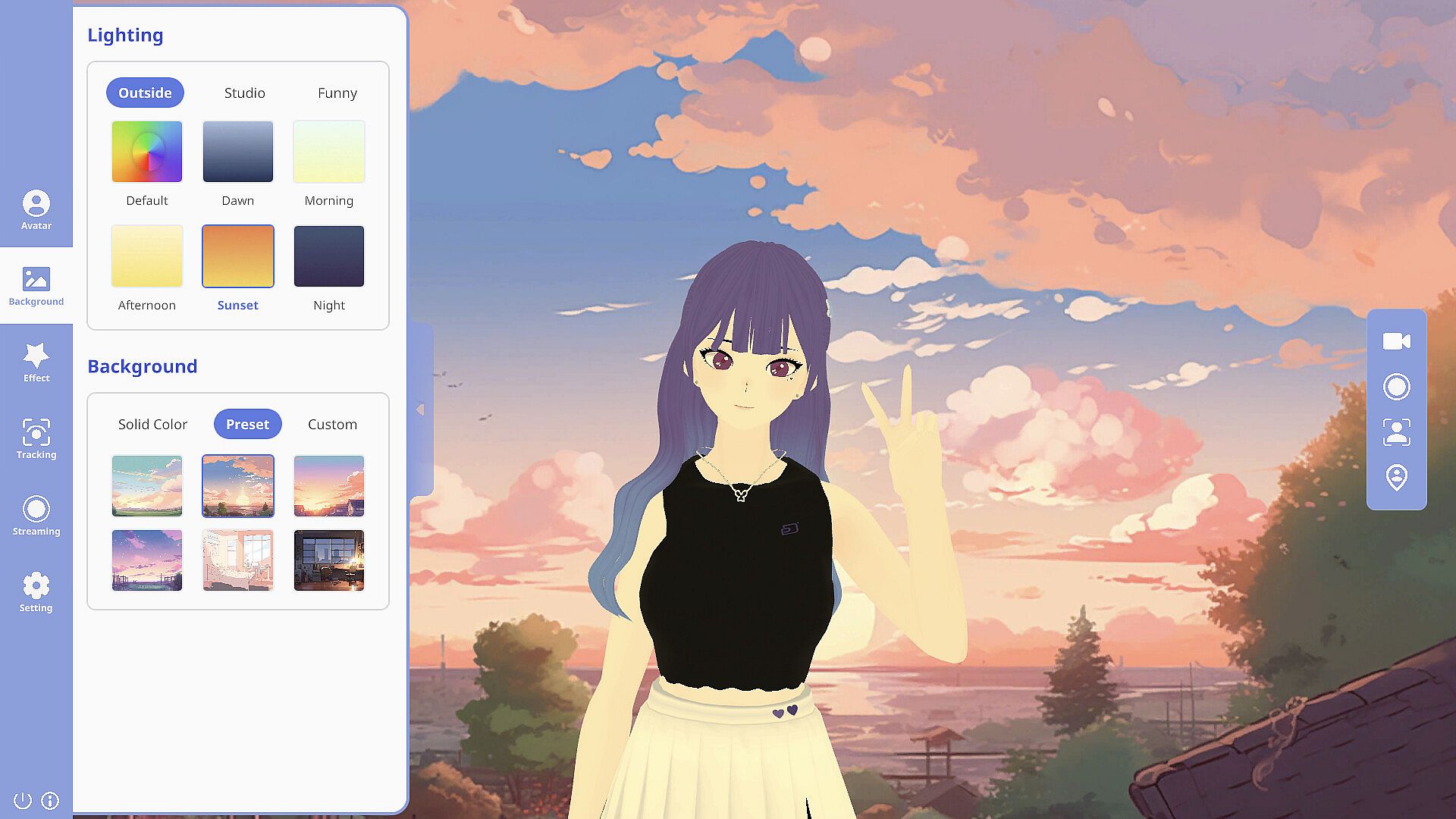Switch lighting to Funny tab
The height and width of the screenshot is (819, 1456).
coord(337,93)
